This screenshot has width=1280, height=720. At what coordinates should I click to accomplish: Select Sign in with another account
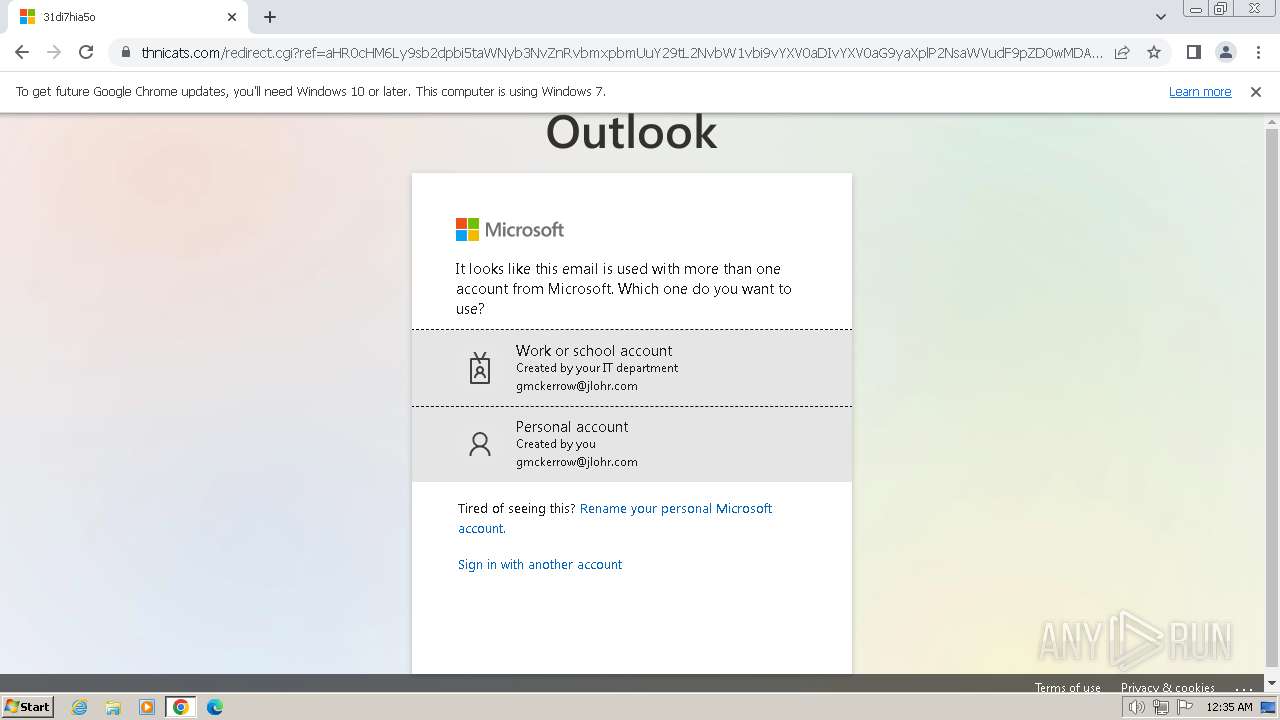(x=540, y=564)
